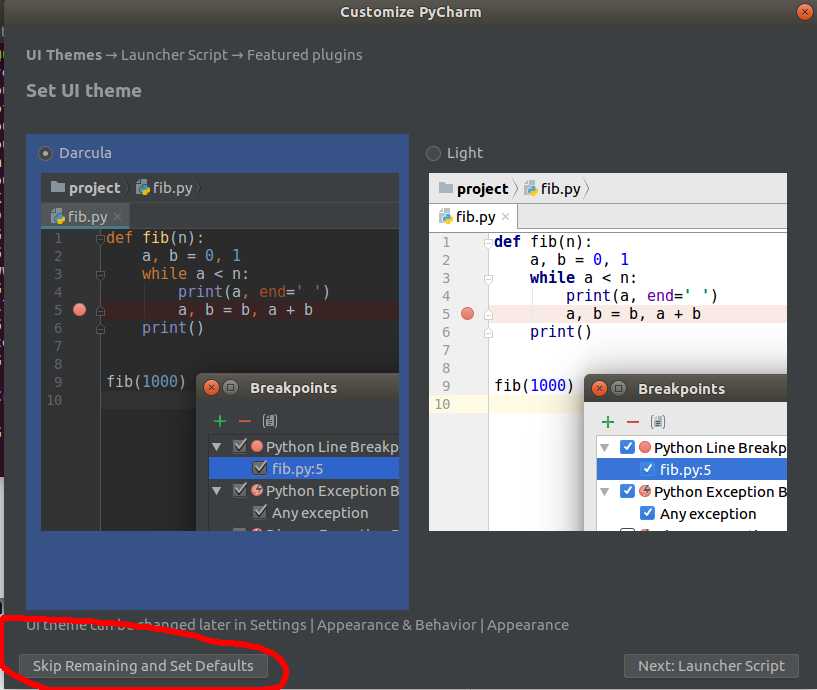The width and height of the screenshot is (817, 690).
Task: Click Python file icon in Light breadcrumb
Action: [531, 188]
